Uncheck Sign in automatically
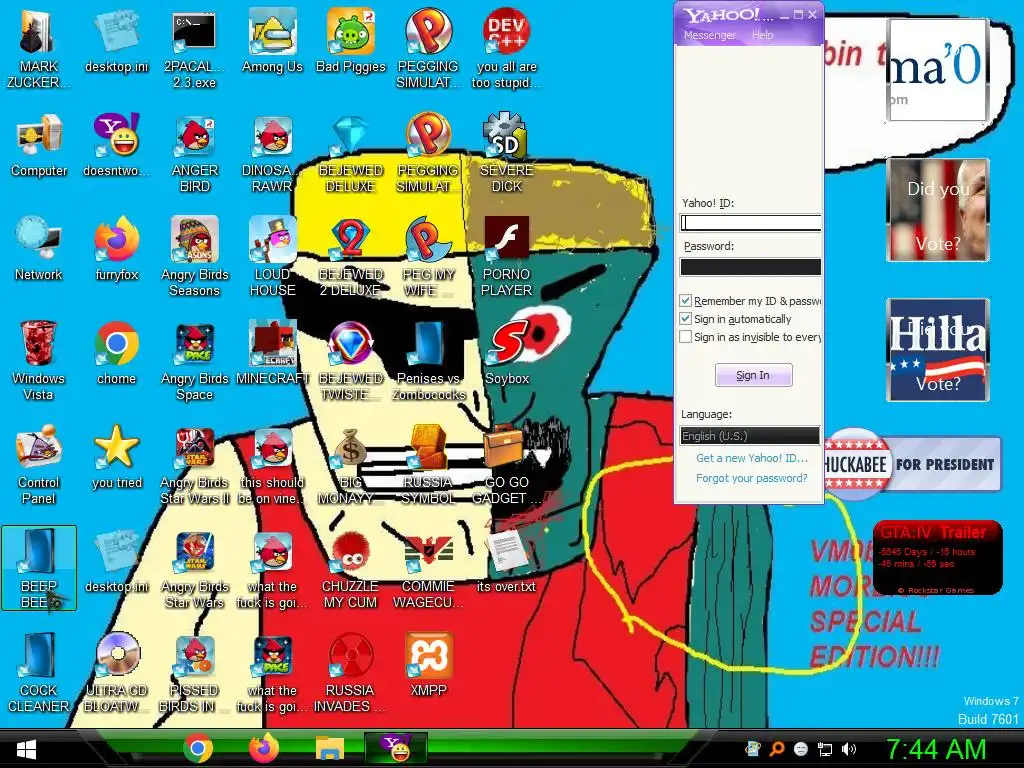Image resolution: width=1024 pixels, height=768 pixels. pyautogui.click(x=685, y=319)
